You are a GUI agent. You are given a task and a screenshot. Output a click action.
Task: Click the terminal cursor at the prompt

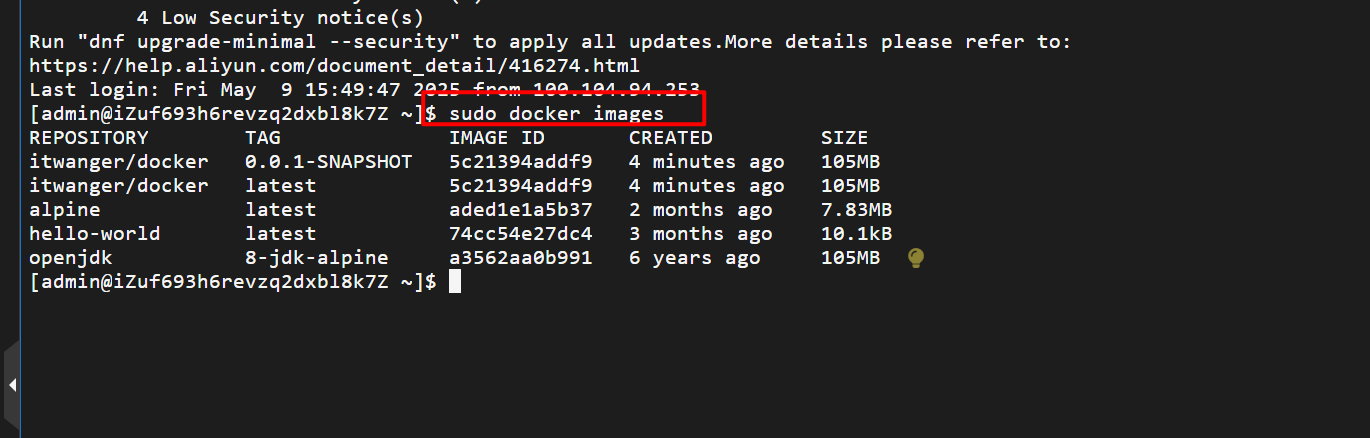(455, 283)
